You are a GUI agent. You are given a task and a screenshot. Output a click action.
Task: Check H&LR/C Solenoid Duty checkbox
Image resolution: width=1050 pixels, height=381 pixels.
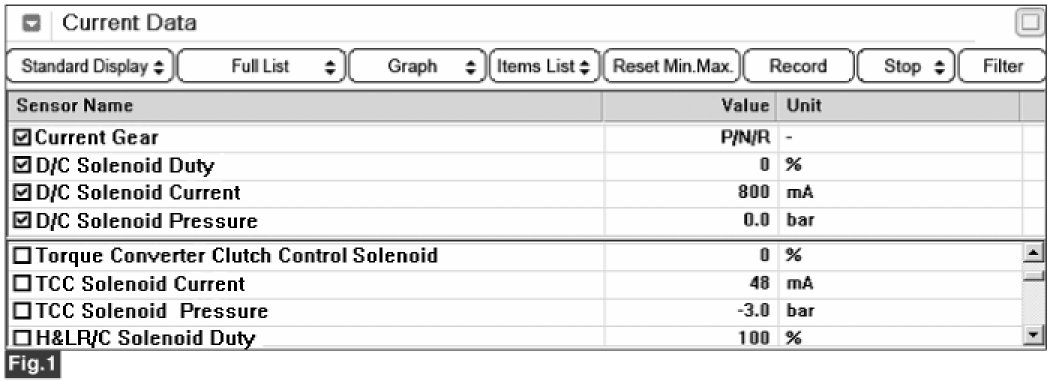tap(23, 338)
